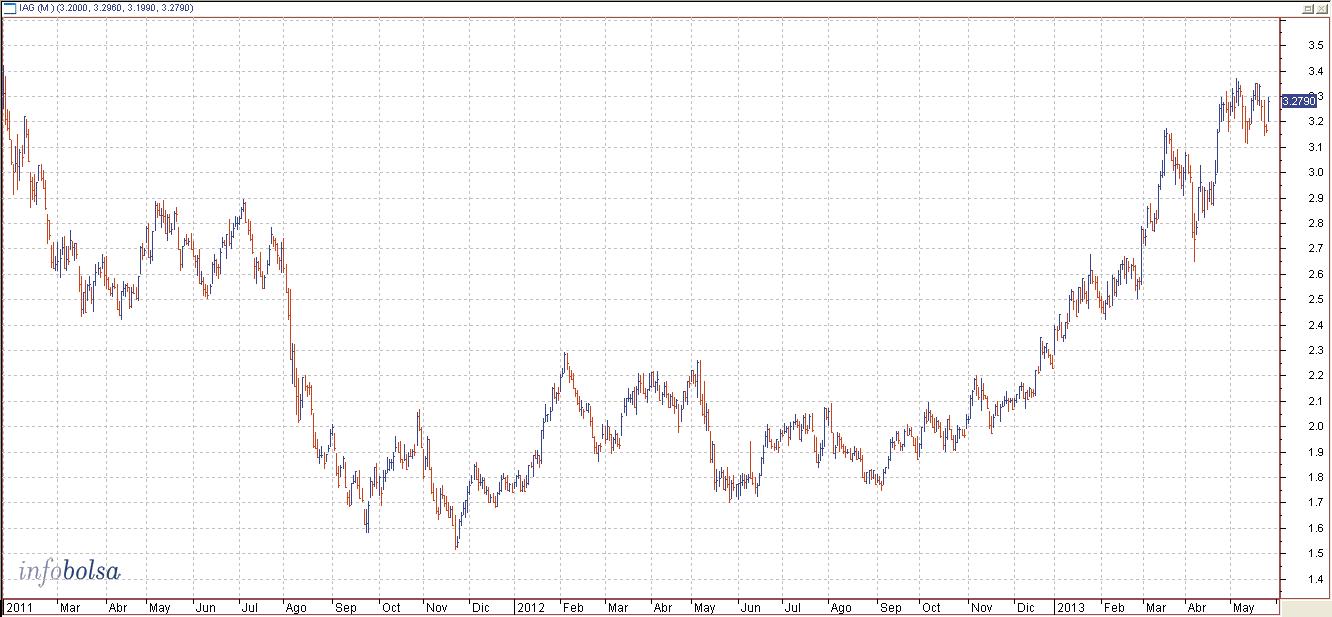Click the Feb label right after 2013

point(1115,608)
